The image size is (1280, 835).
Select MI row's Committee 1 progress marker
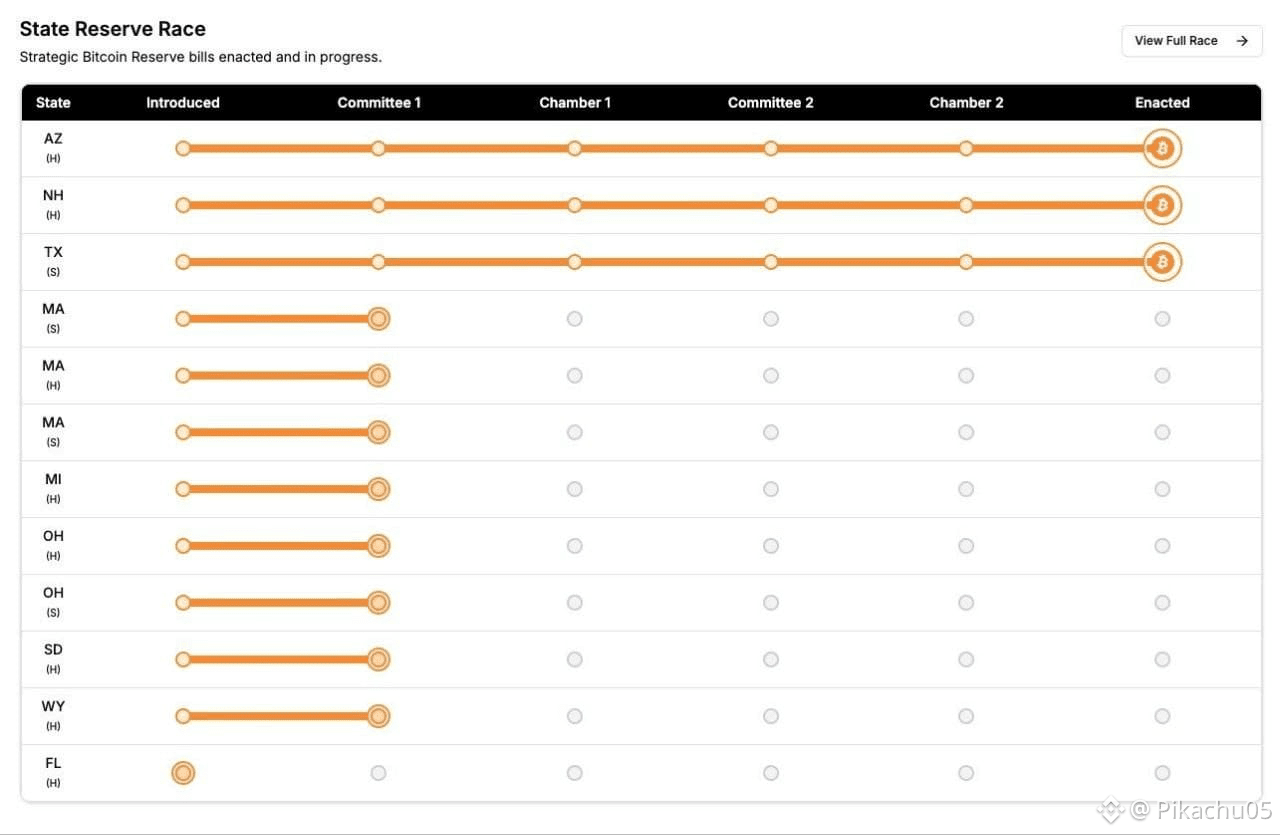[378, 489]
